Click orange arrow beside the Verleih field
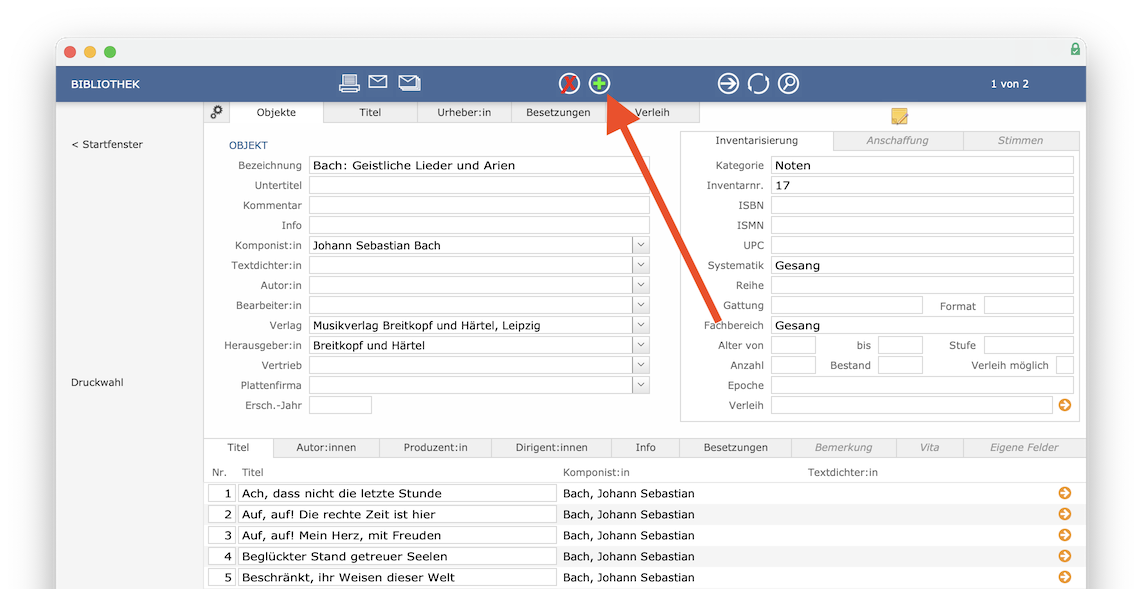This screenshot has width=1142, height=589. (x=1065, y=405)
